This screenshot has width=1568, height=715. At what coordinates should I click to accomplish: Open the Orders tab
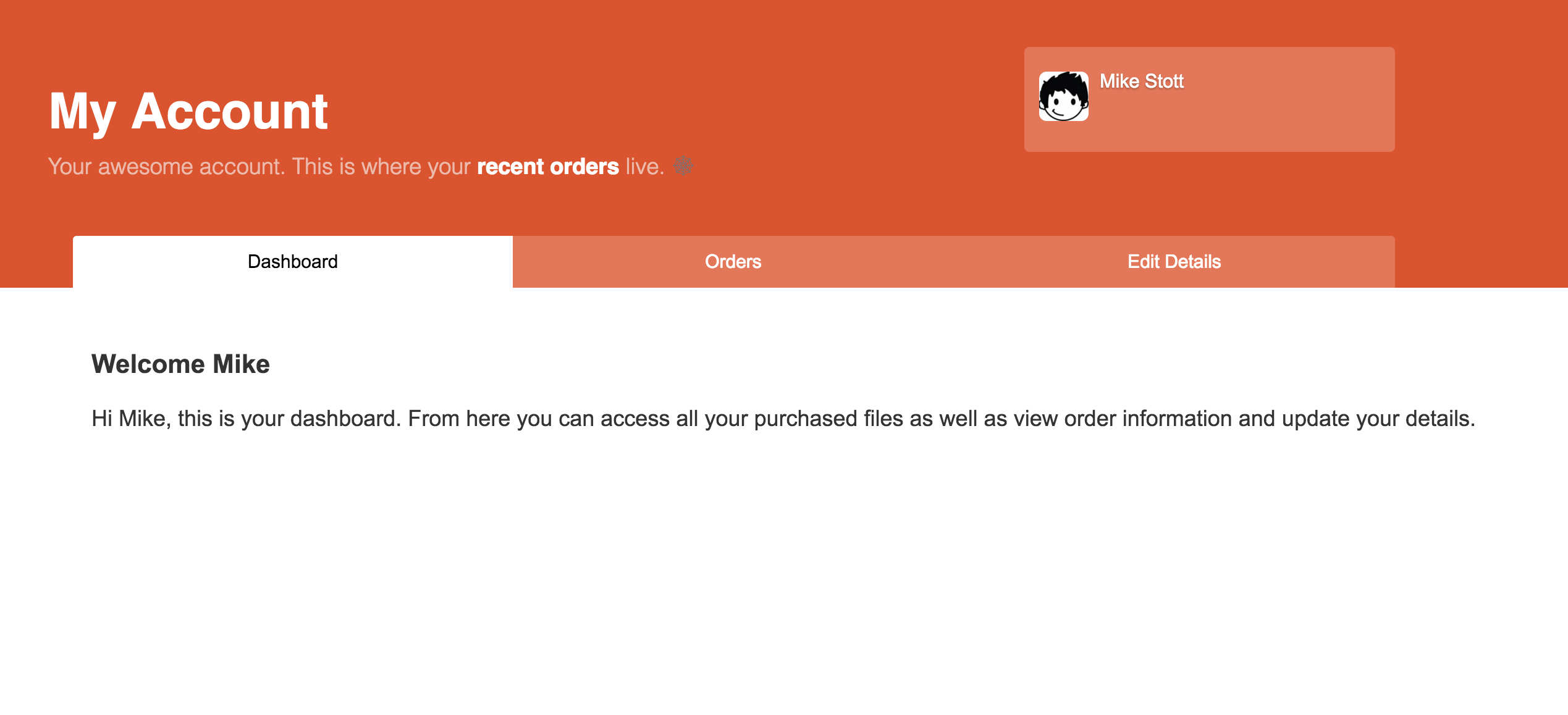(x=733, y=262)
